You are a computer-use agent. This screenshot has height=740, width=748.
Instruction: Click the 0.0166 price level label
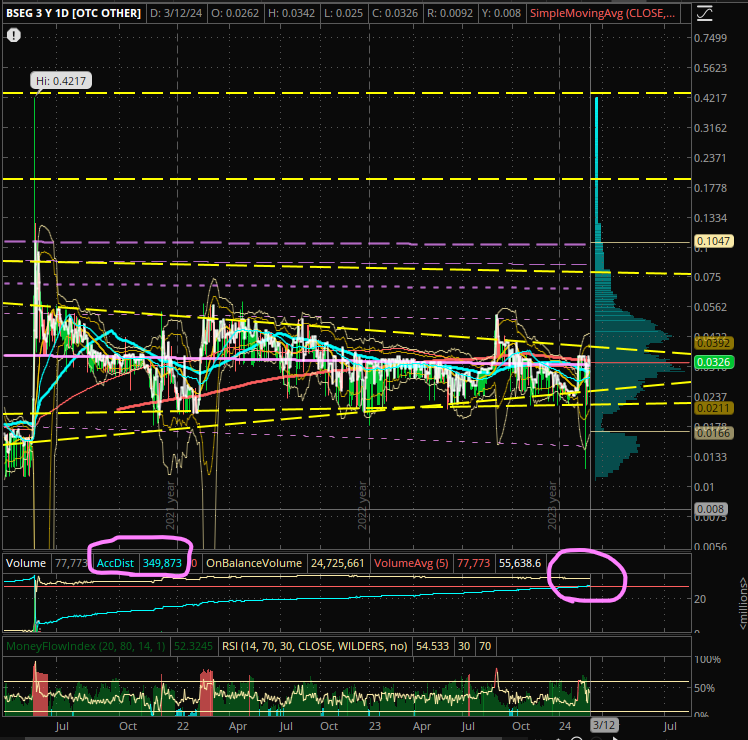click(x=713, y=433)
